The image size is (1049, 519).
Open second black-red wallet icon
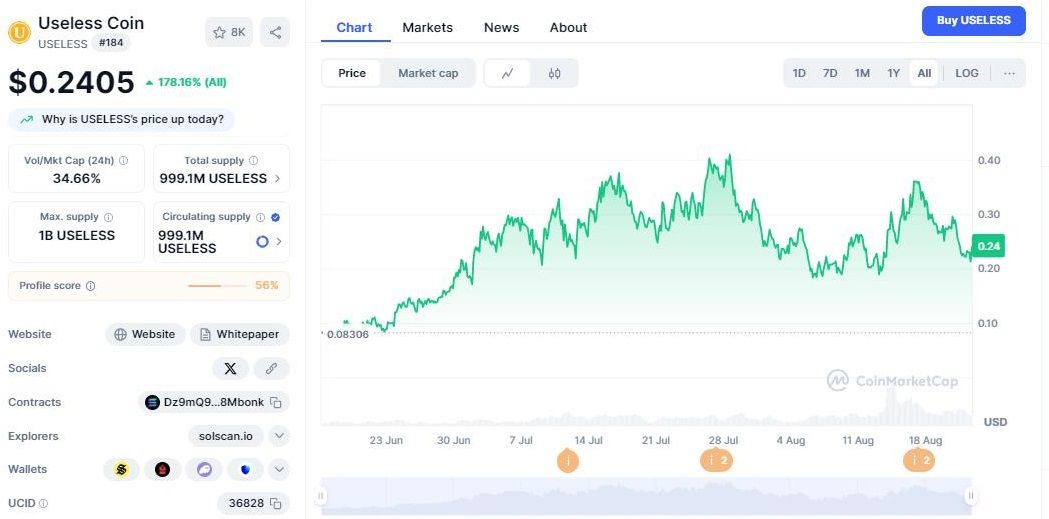pyautogui.click(x=163, y=470)
